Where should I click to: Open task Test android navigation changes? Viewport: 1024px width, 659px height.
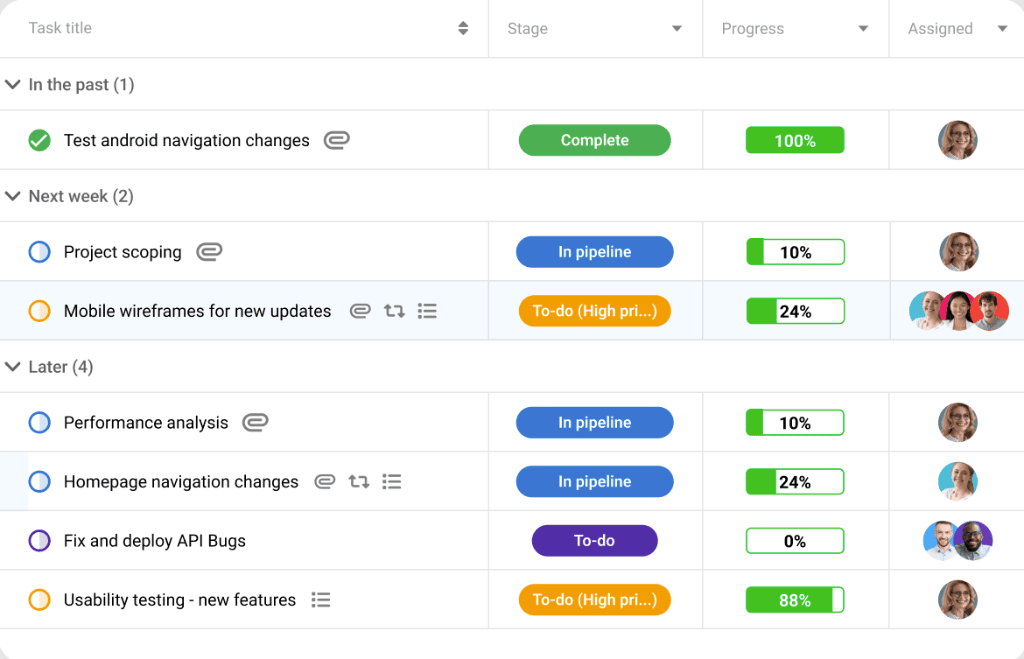point(187,140)
